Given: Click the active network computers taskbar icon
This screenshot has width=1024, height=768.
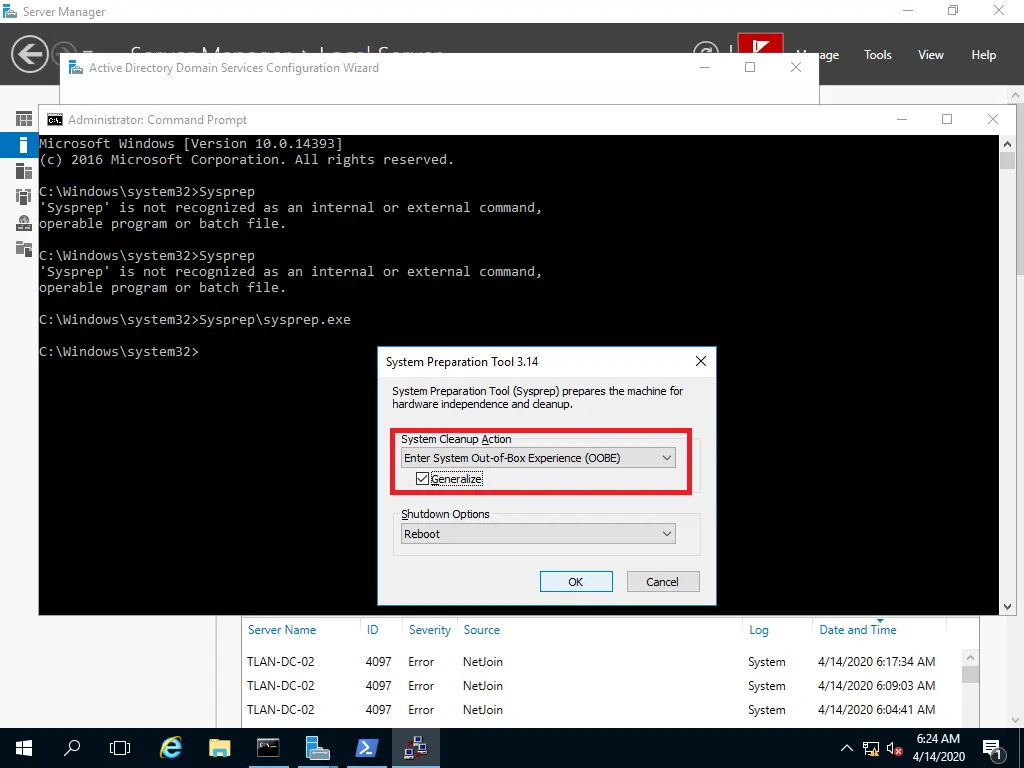Looking at the screenshot, I should coord(415,748).
